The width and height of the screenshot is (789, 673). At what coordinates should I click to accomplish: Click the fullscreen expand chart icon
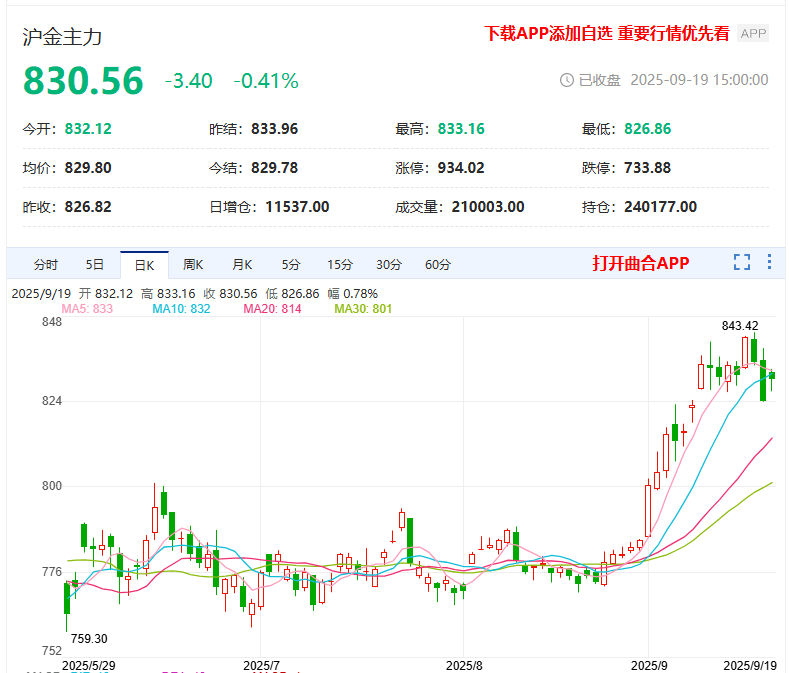click(742, 262)
